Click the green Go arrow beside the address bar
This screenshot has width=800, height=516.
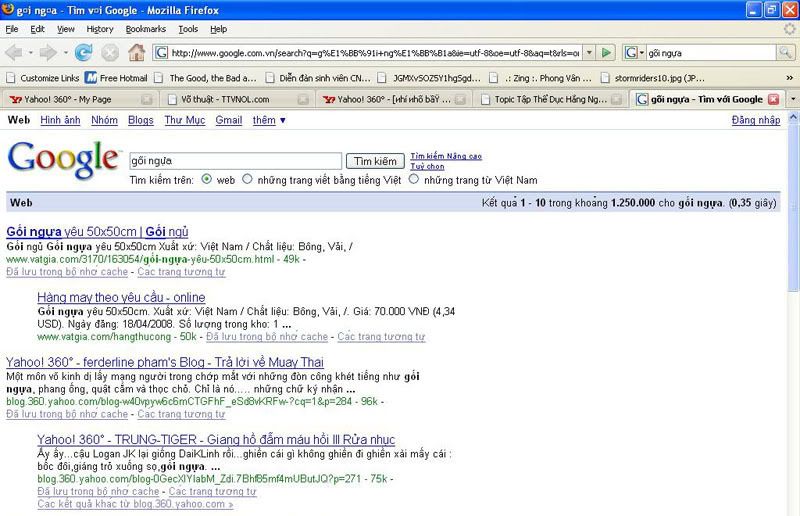pos(606,53)
